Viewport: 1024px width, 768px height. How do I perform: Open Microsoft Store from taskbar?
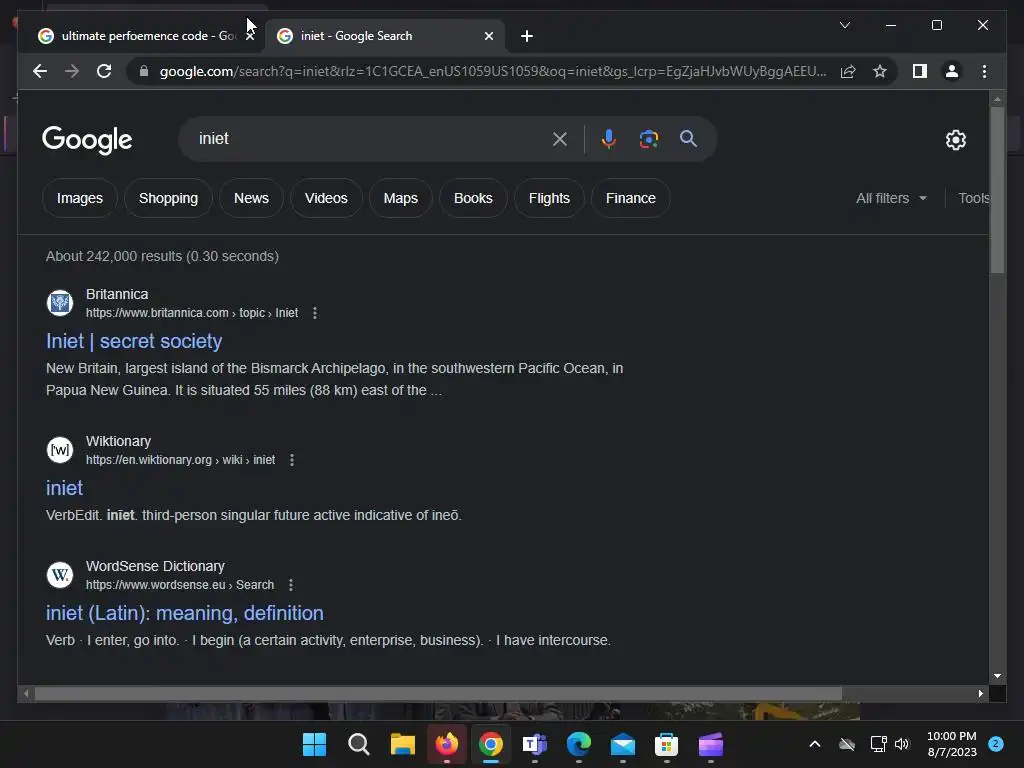point(666,744)
